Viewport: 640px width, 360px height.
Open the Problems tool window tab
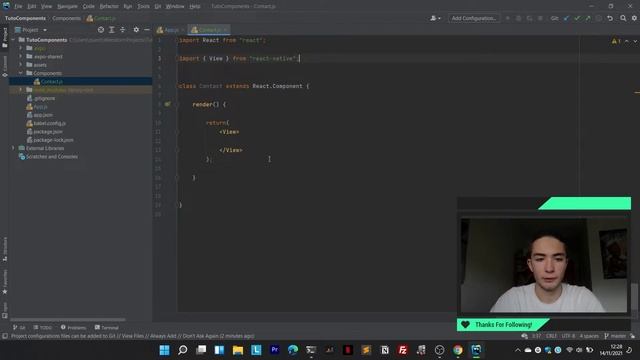[73, 328]
